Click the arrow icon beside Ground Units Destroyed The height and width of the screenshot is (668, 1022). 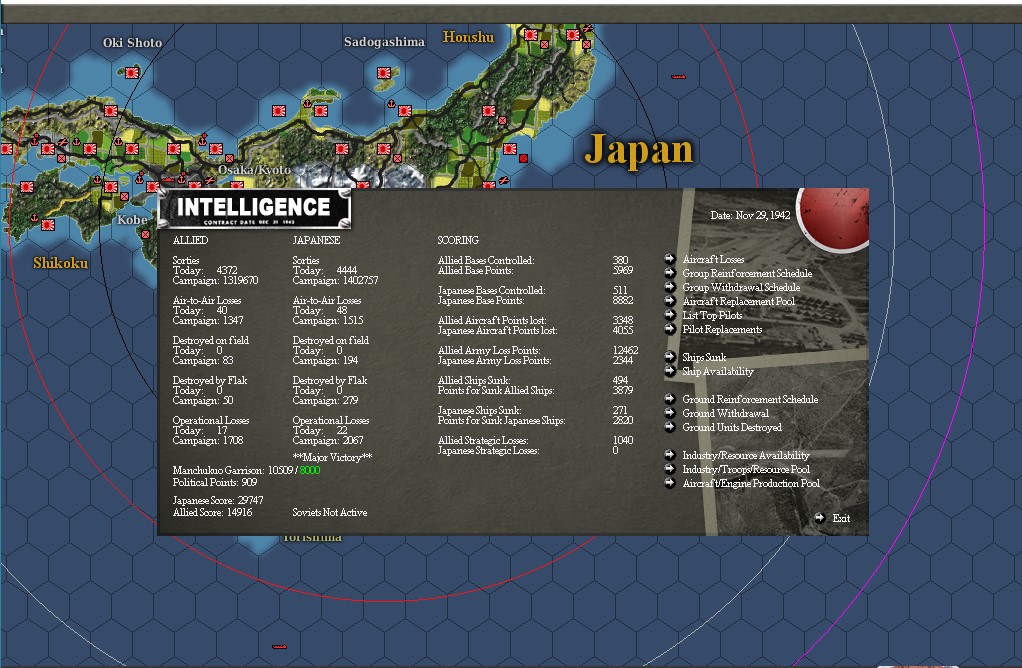(x=669, y=427)
